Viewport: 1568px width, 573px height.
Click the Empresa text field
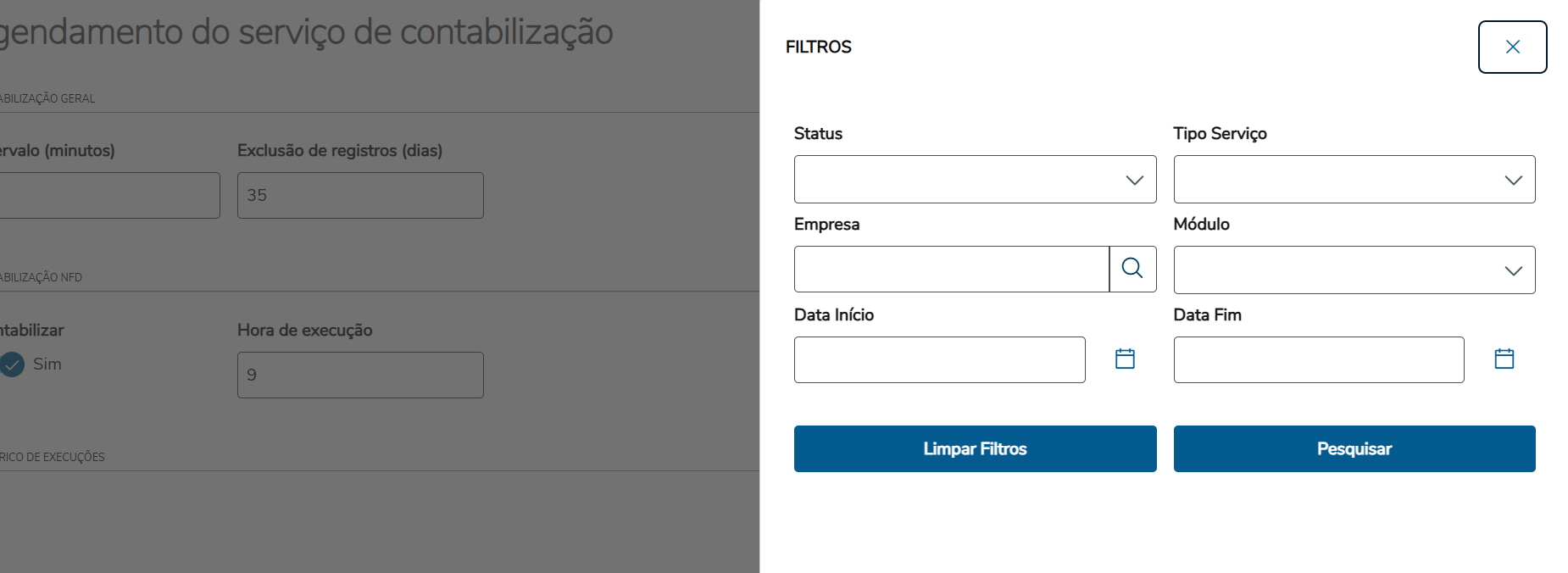pyautogui.click(x=951, y=270)
